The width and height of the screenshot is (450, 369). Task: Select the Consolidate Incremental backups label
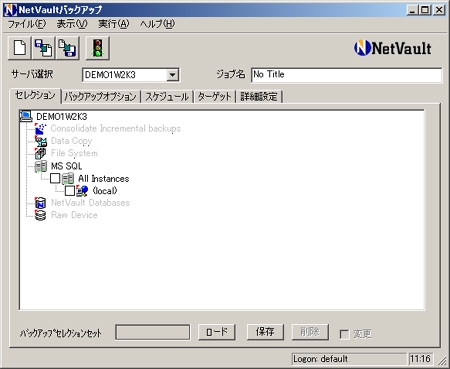pos(116,129)
